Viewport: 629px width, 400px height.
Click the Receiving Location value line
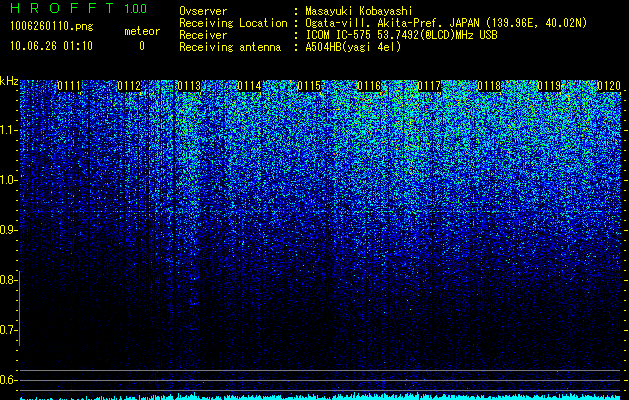pos(446,23)
